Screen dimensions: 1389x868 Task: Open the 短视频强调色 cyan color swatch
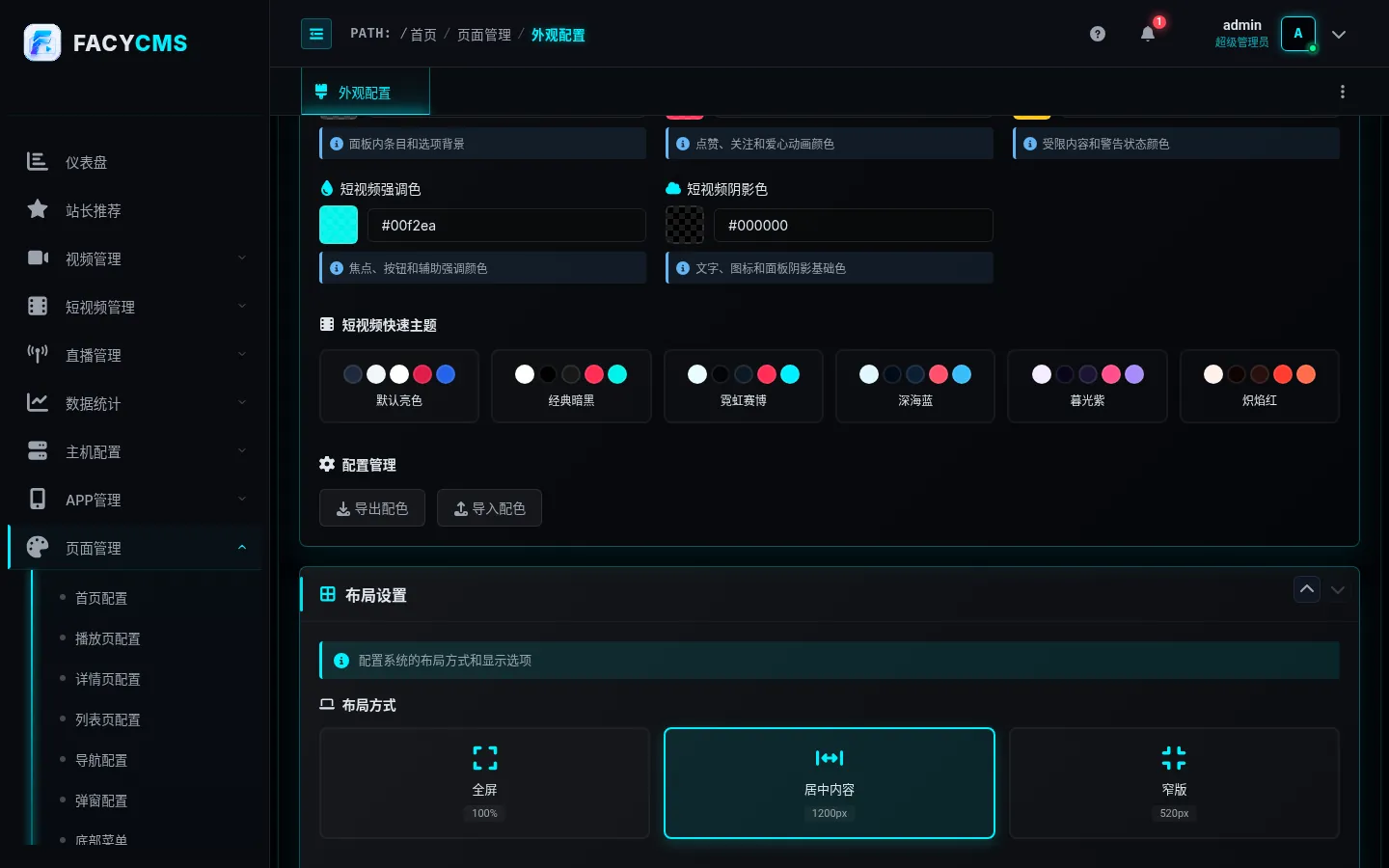339,225
